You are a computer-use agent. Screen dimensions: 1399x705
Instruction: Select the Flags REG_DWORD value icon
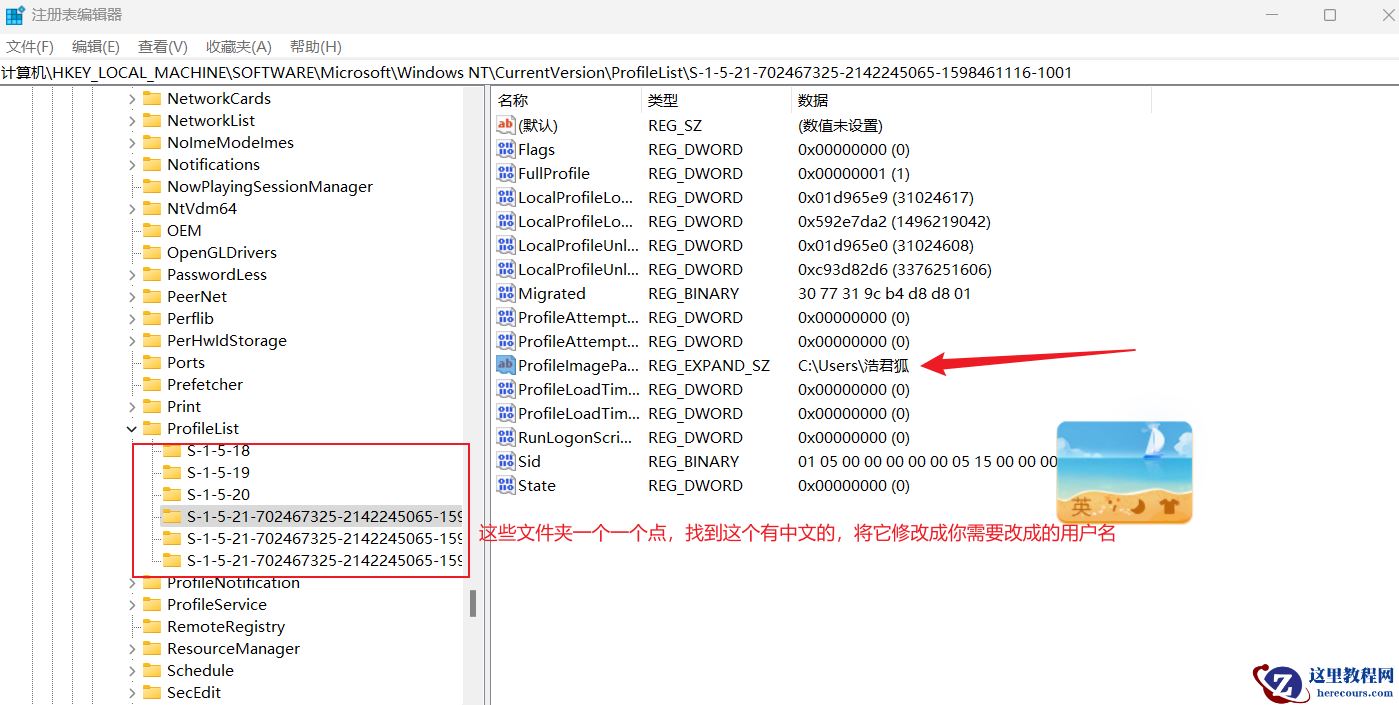tap(504, 149)
